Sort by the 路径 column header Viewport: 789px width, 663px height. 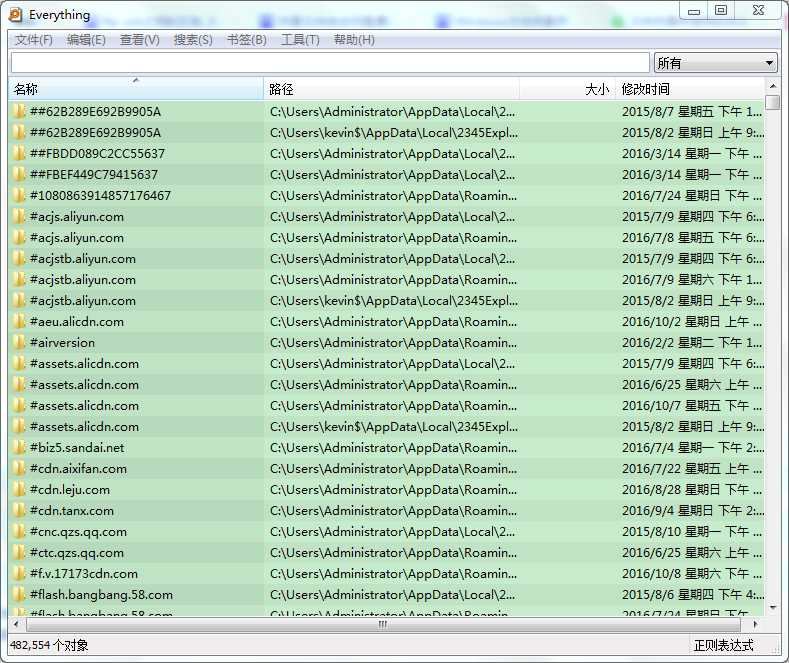(x=391, y=89)
